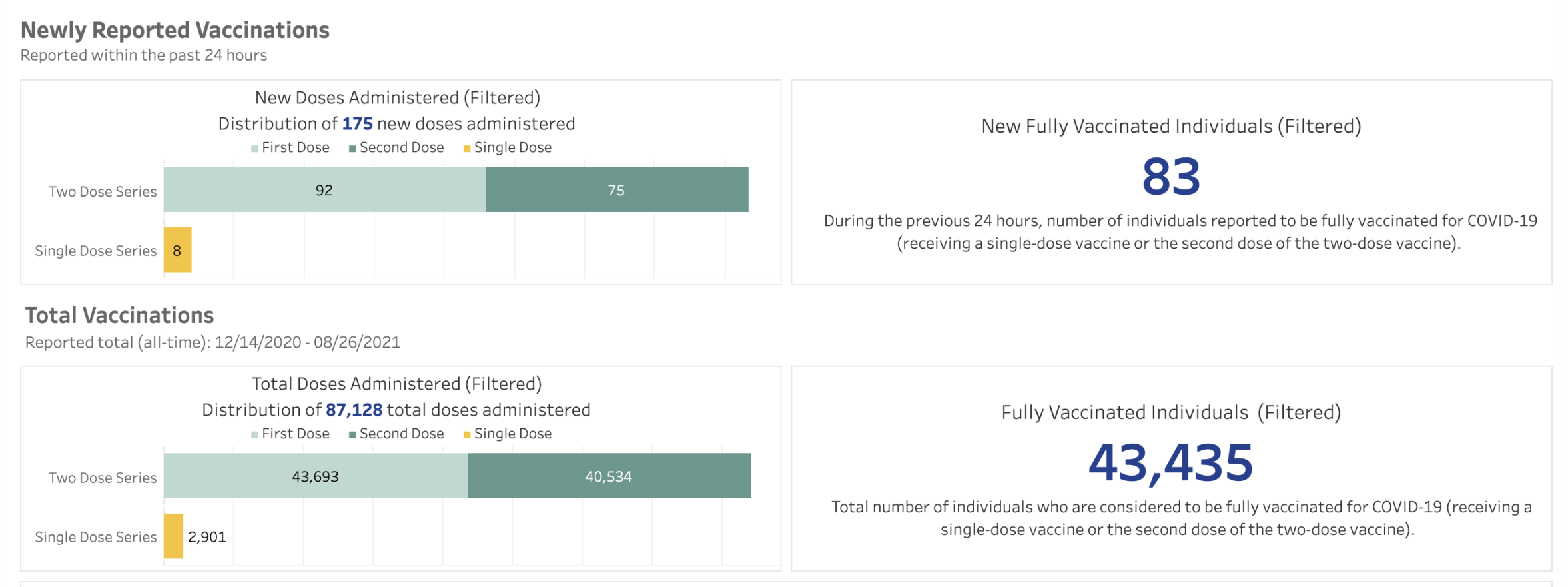The width and height of the screenshot is (1568, 587).
Task: Select the yellow bar beside 2,901
Action: (x=173, y=536)
